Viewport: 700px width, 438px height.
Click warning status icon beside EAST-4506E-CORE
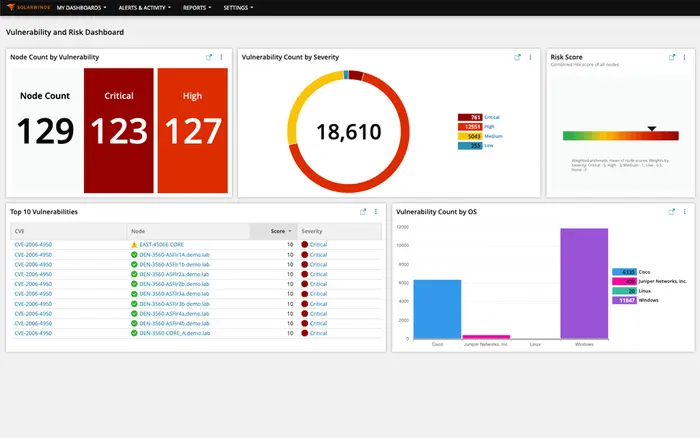click(x=134, y=244)
